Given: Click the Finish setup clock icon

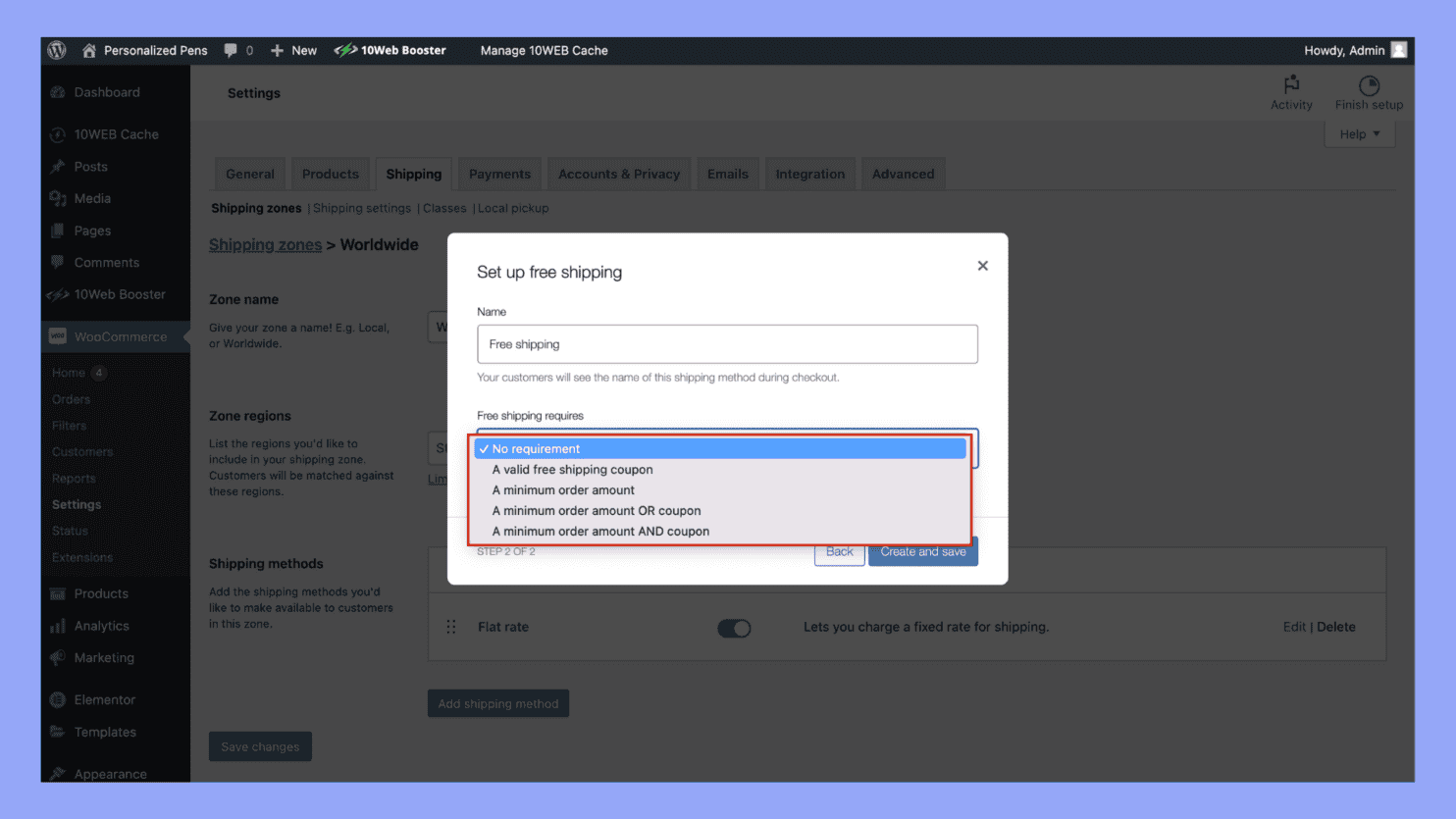Looking at the screenshot, I should coord(1370,85).
